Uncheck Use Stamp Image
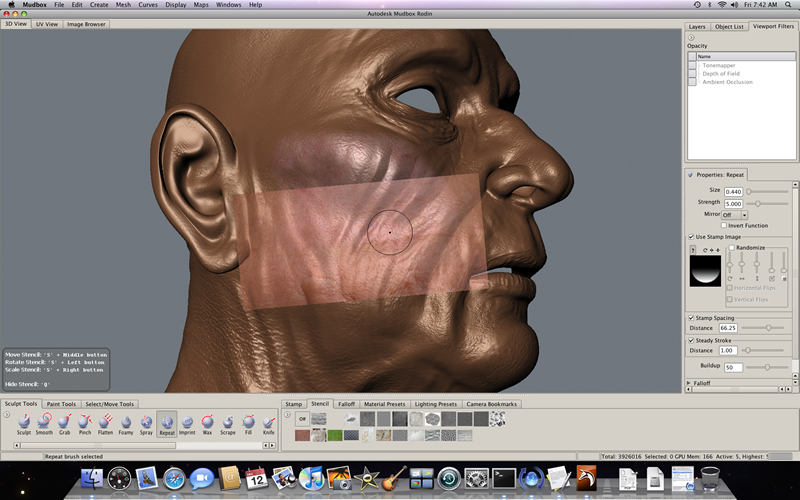 coord(692,236)
